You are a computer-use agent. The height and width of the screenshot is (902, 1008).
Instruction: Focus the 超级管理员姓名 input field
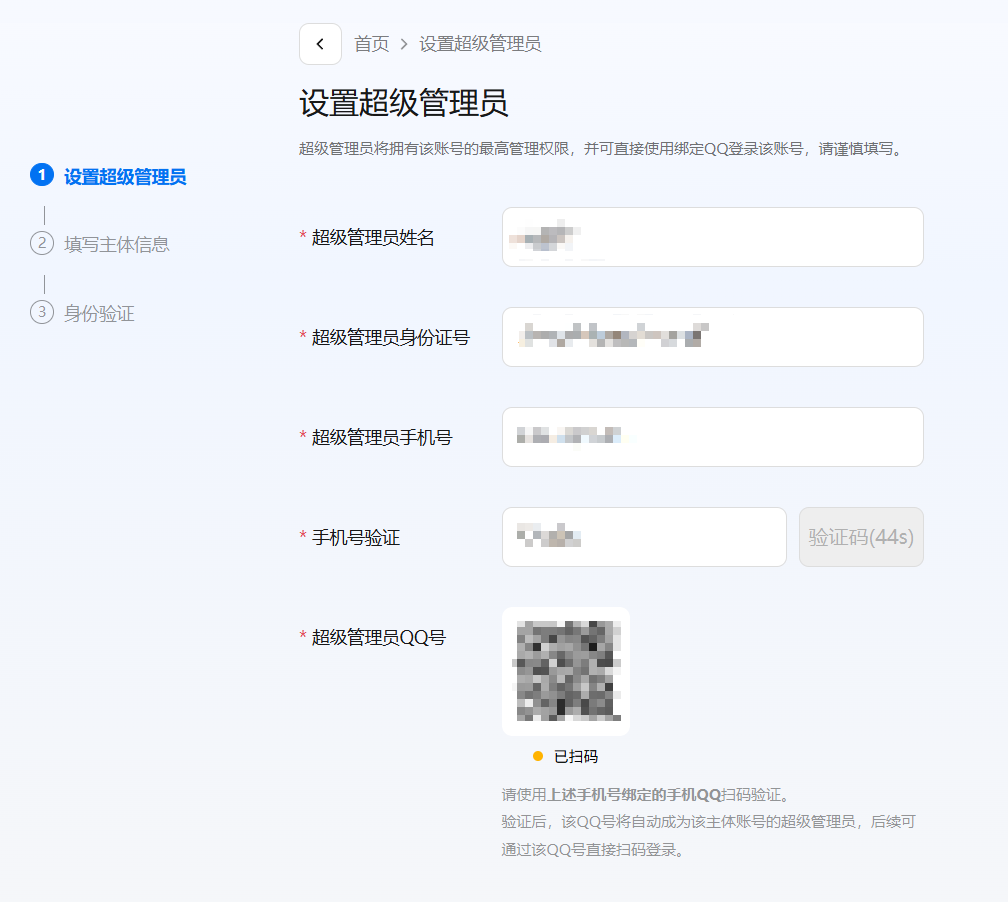click(x=712, y=237)
